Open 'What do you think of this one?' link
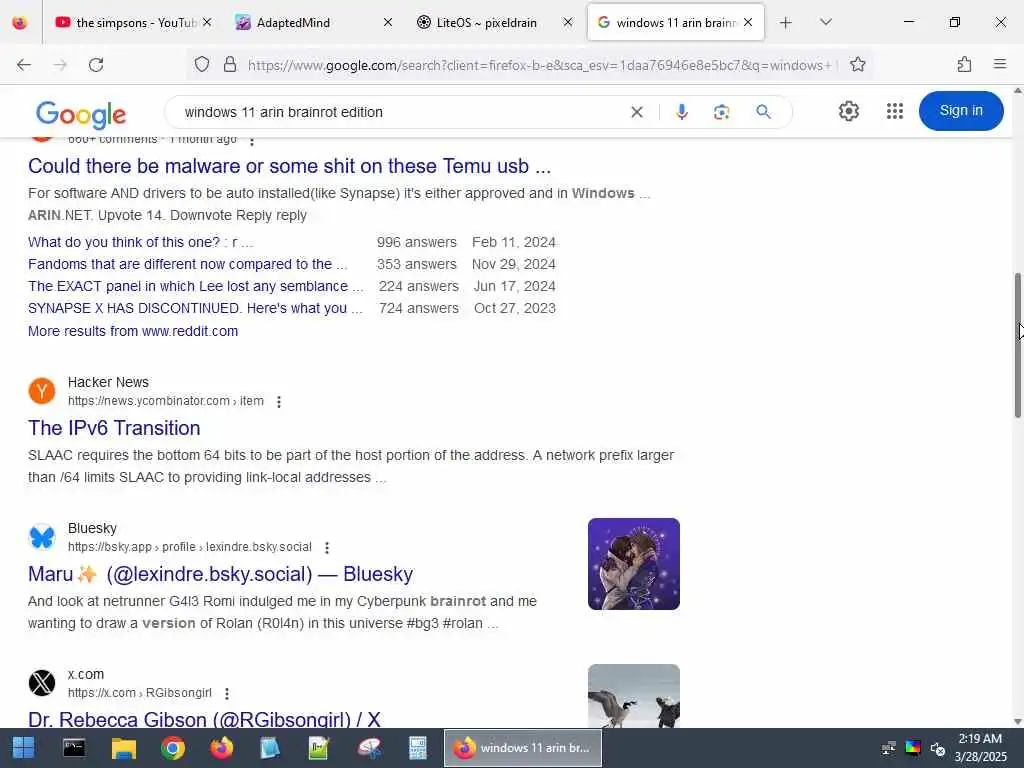The image size is (1024, 768). (x=140, y=242)
